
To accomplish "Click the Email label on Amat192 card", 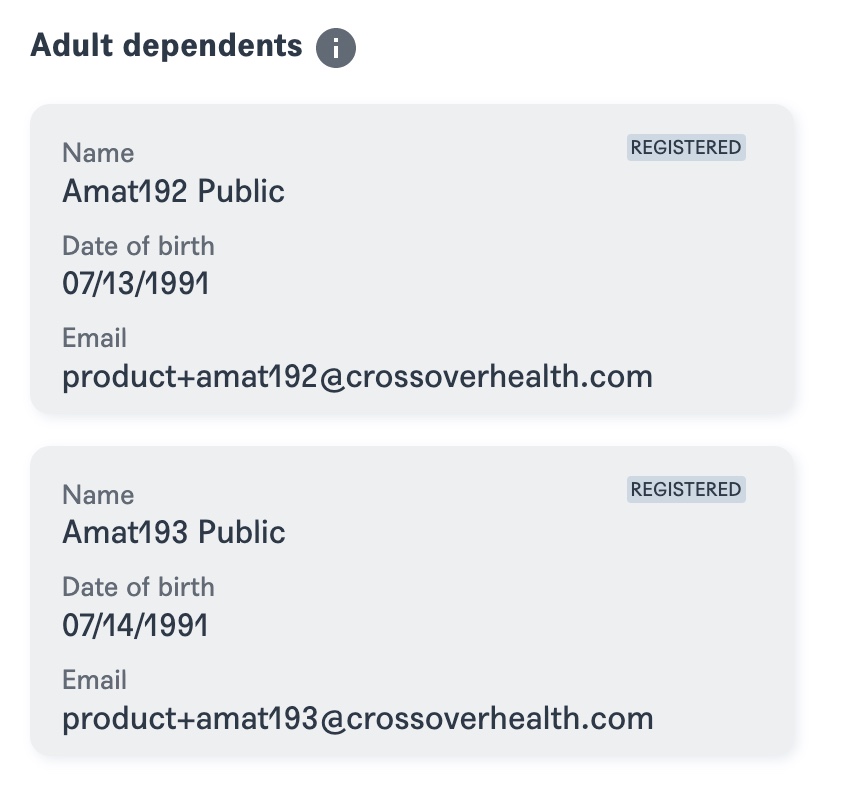I will pyautogui.click(x=95, y=338).
